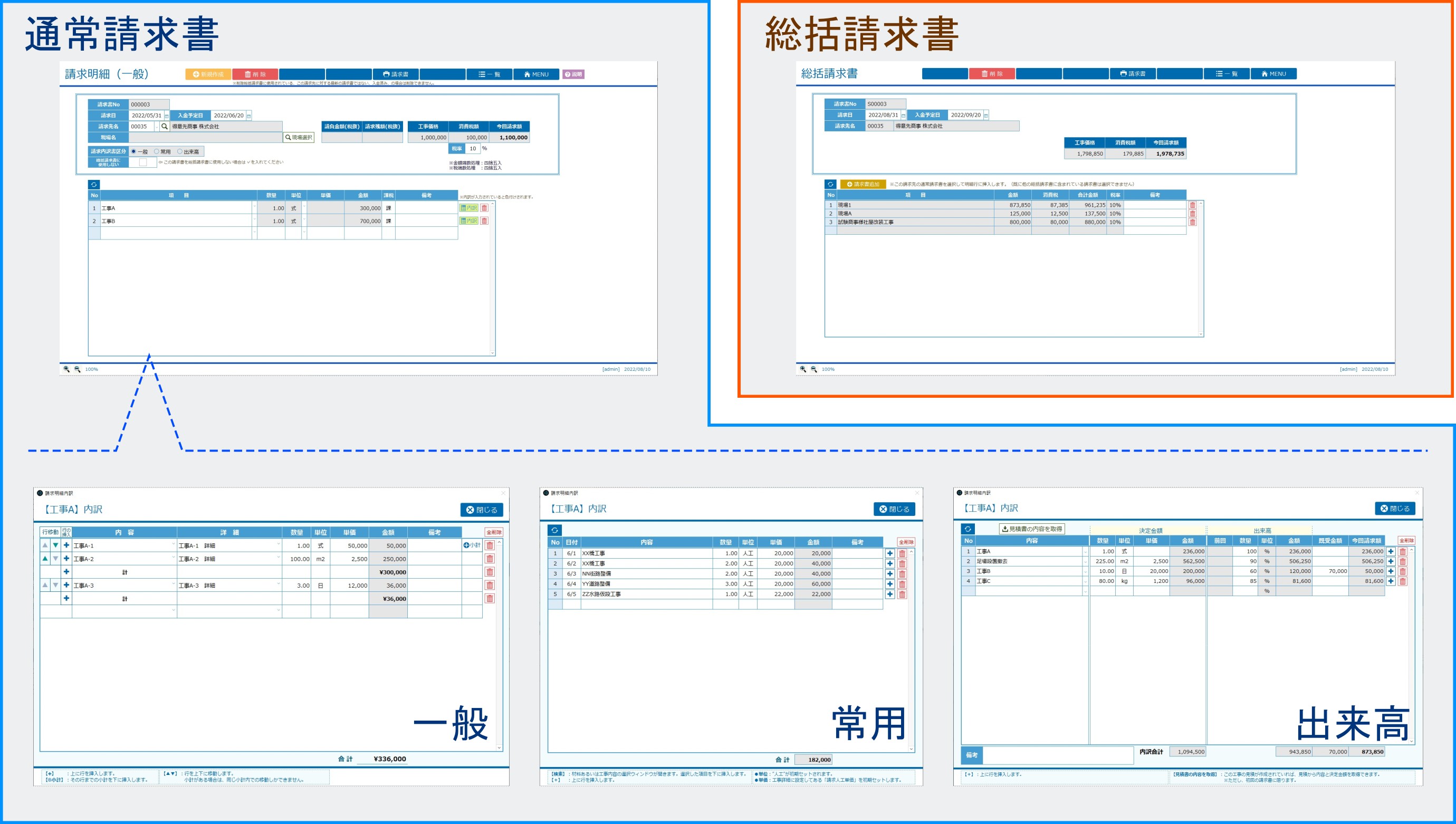1456x824 pixels.
Task: Open 内訳 for 工事A row
Action: pos(468,208)
